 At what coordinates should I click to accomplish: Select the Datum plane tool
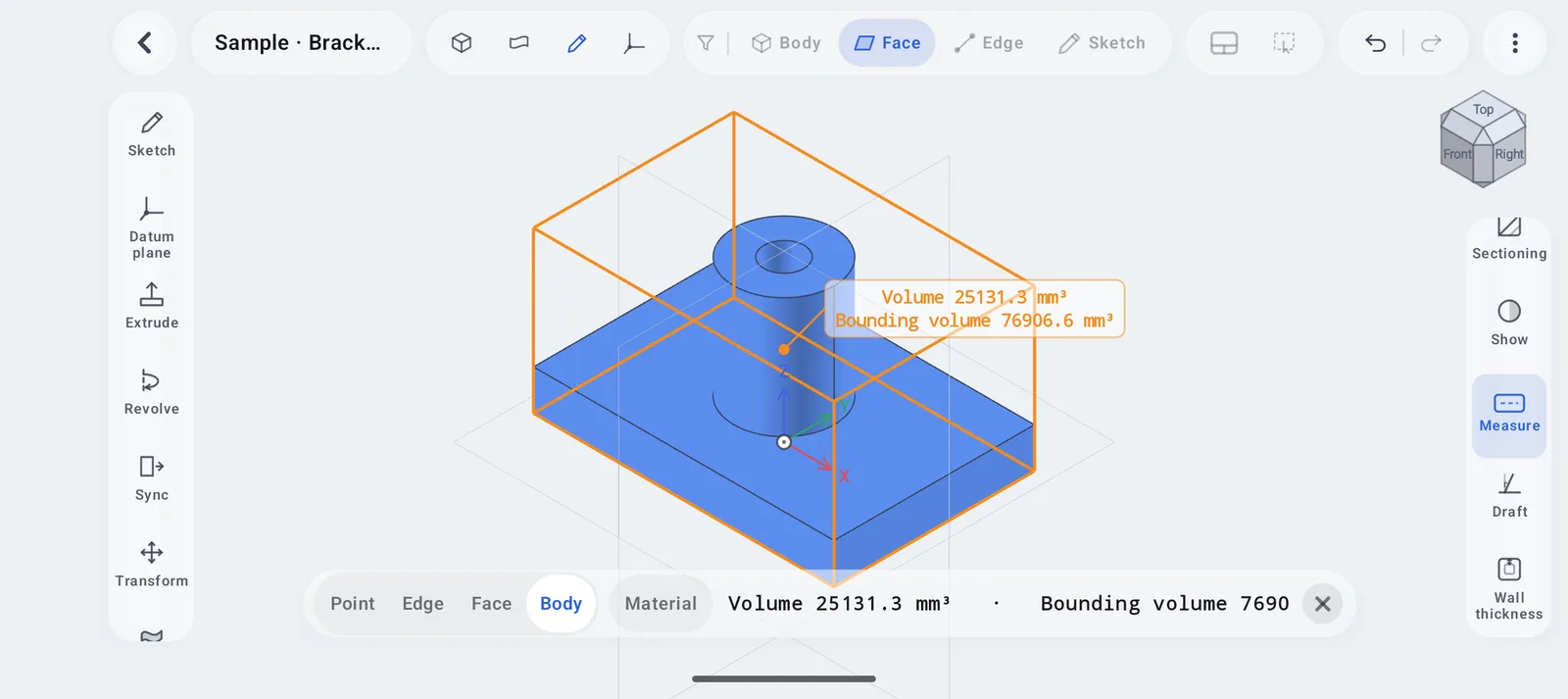[152, 227]
